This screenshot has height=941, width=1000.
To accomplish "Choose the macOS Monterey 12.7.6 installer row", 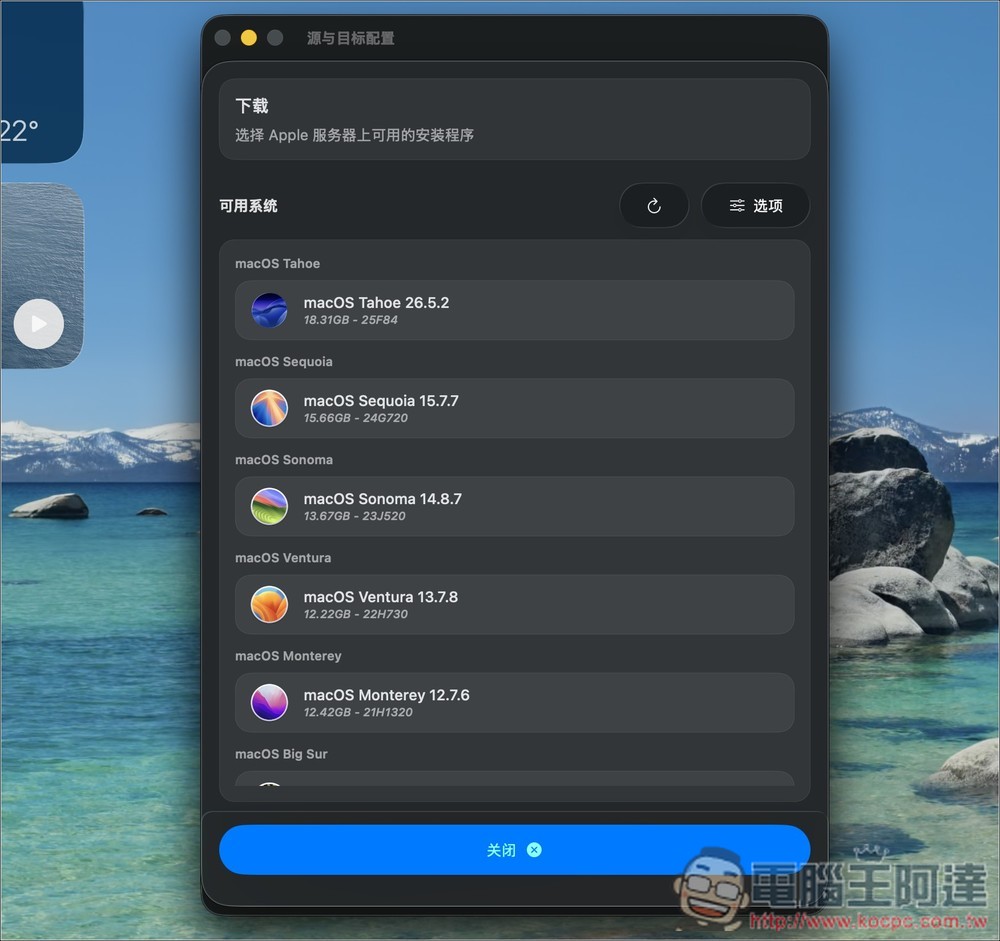I will coord(514,702).
